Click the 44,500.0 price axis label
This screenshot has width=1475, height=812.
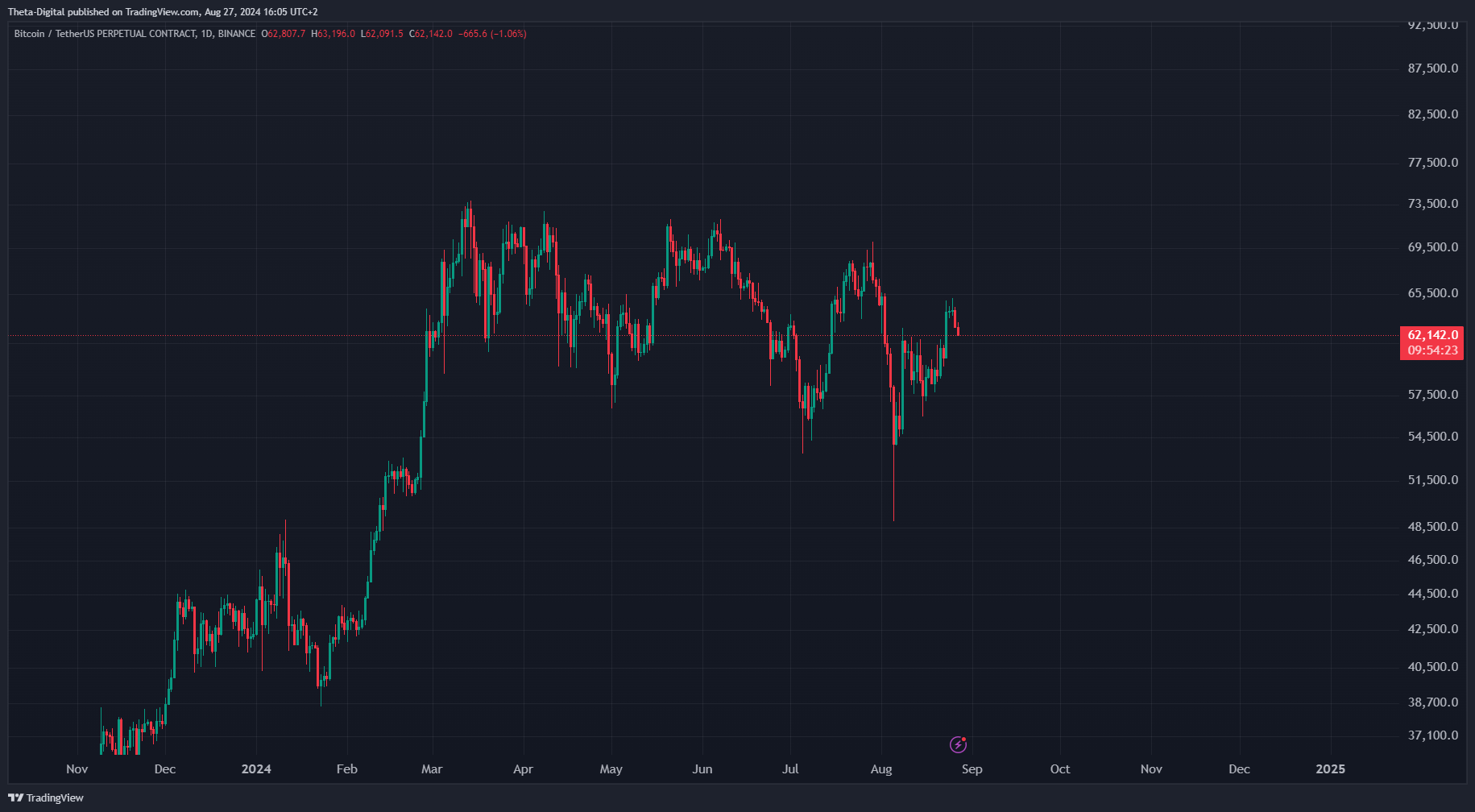pos(1432,594)
